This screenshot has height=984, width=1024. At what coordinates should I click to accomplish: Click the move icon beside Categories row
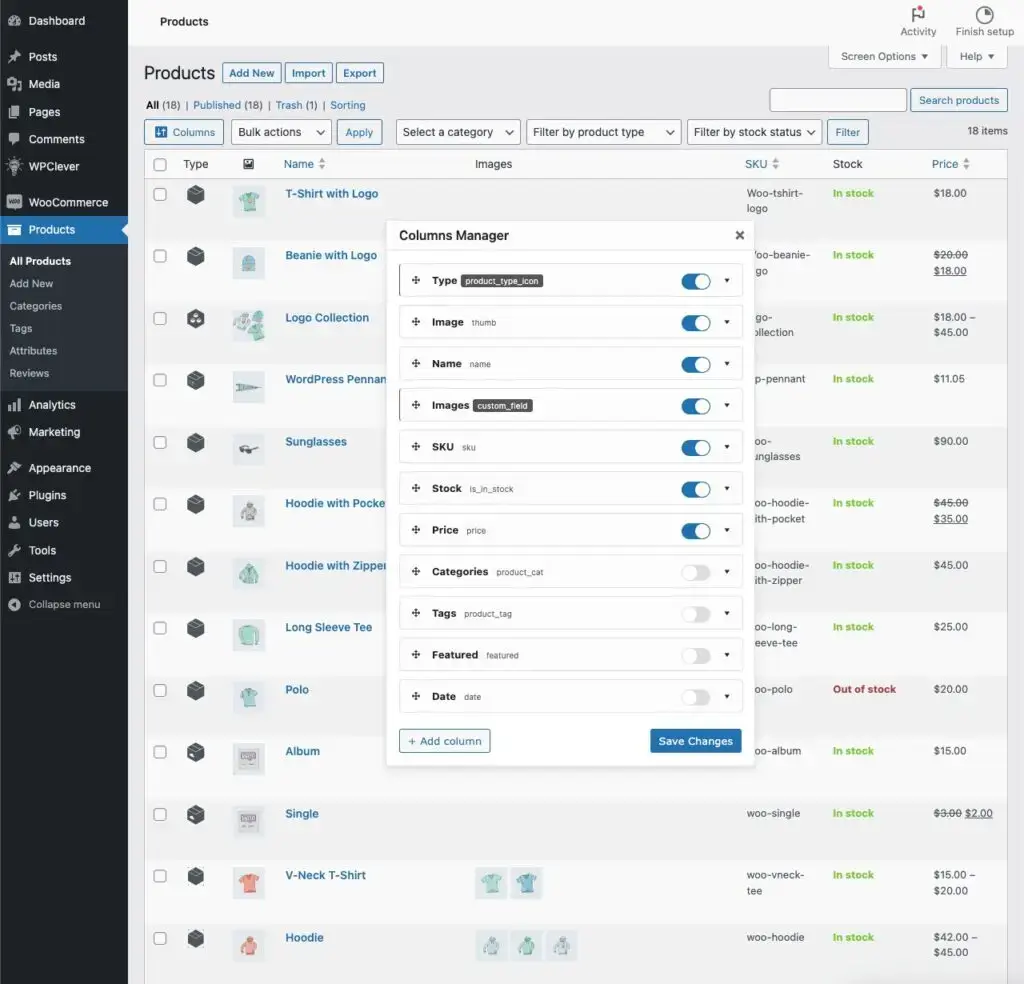415,572
